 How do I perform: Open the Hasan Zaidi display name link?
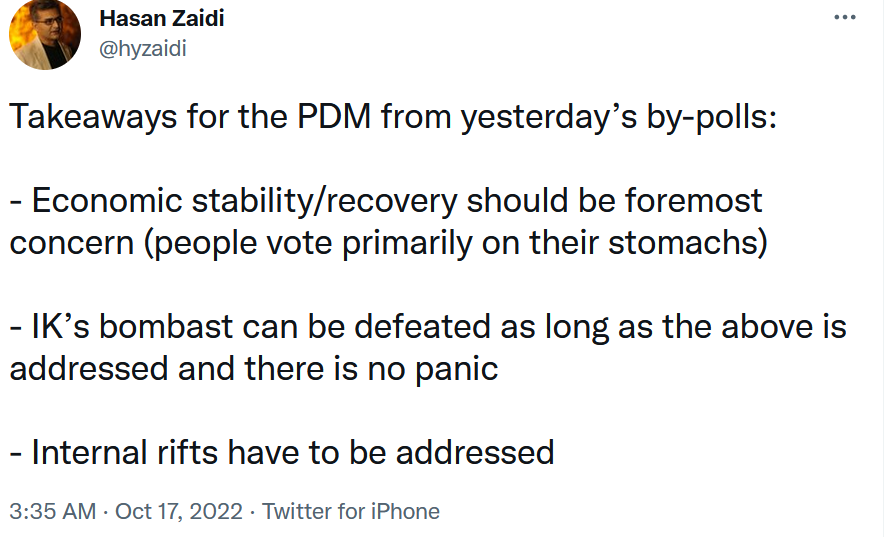click(162, 19)
